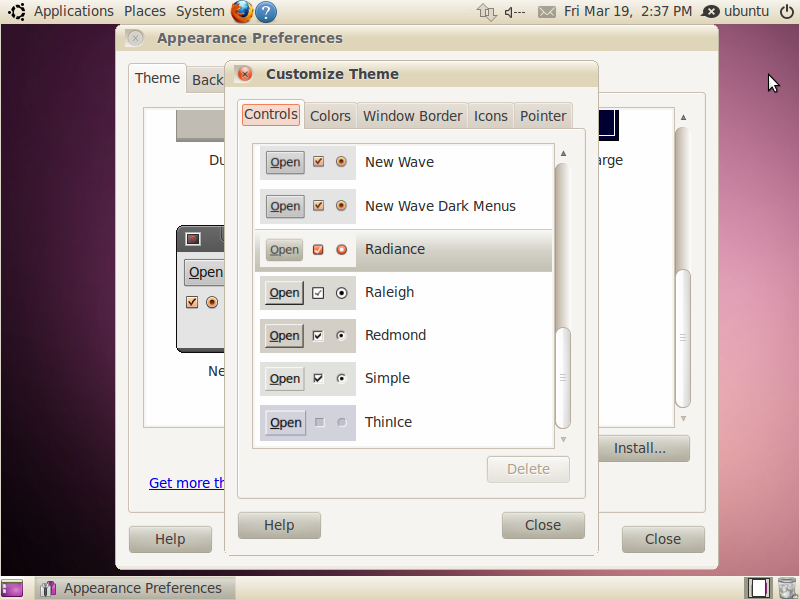Click the theme list scroll-up arrow in Appearance Preferences
The image size is (800, 600).
[x=683, y=118]
